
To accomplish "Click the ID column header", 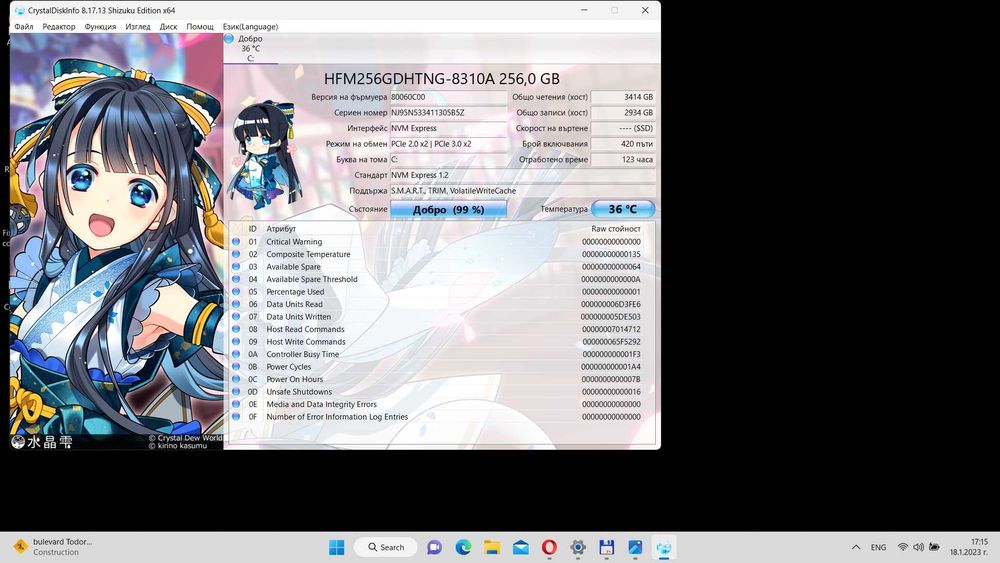I will 253,229.
